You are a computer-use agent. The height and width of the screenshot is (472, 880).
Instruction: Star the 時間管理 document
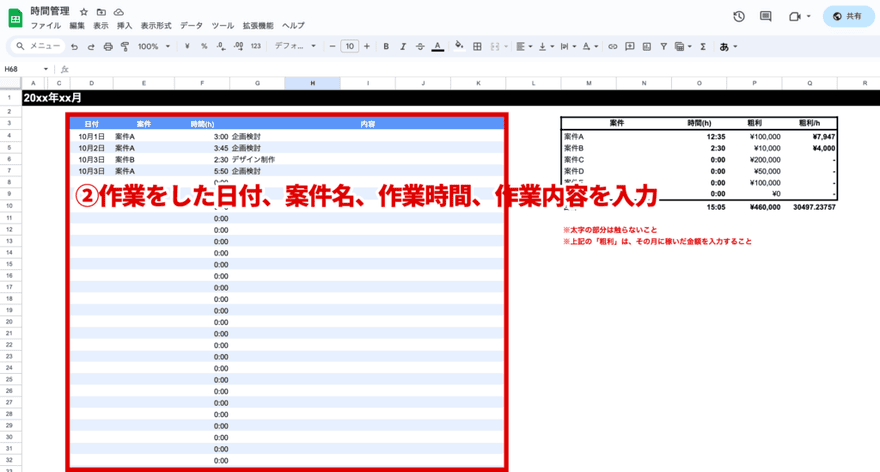pos(84,12)
